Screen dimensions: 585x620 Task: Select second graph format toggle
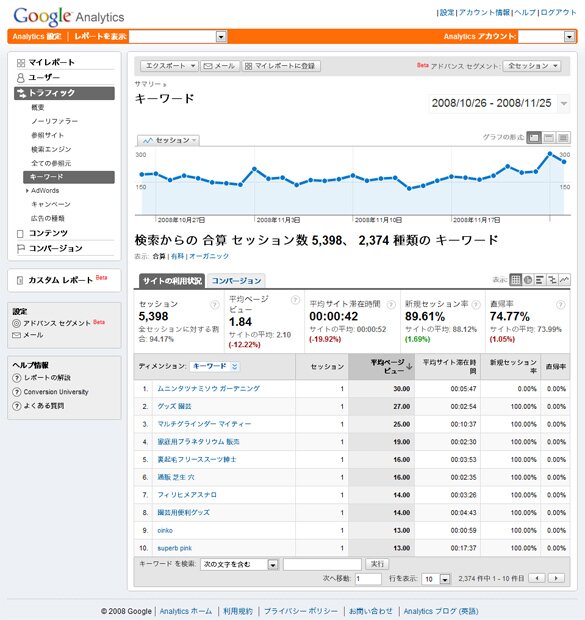(549, 138)
